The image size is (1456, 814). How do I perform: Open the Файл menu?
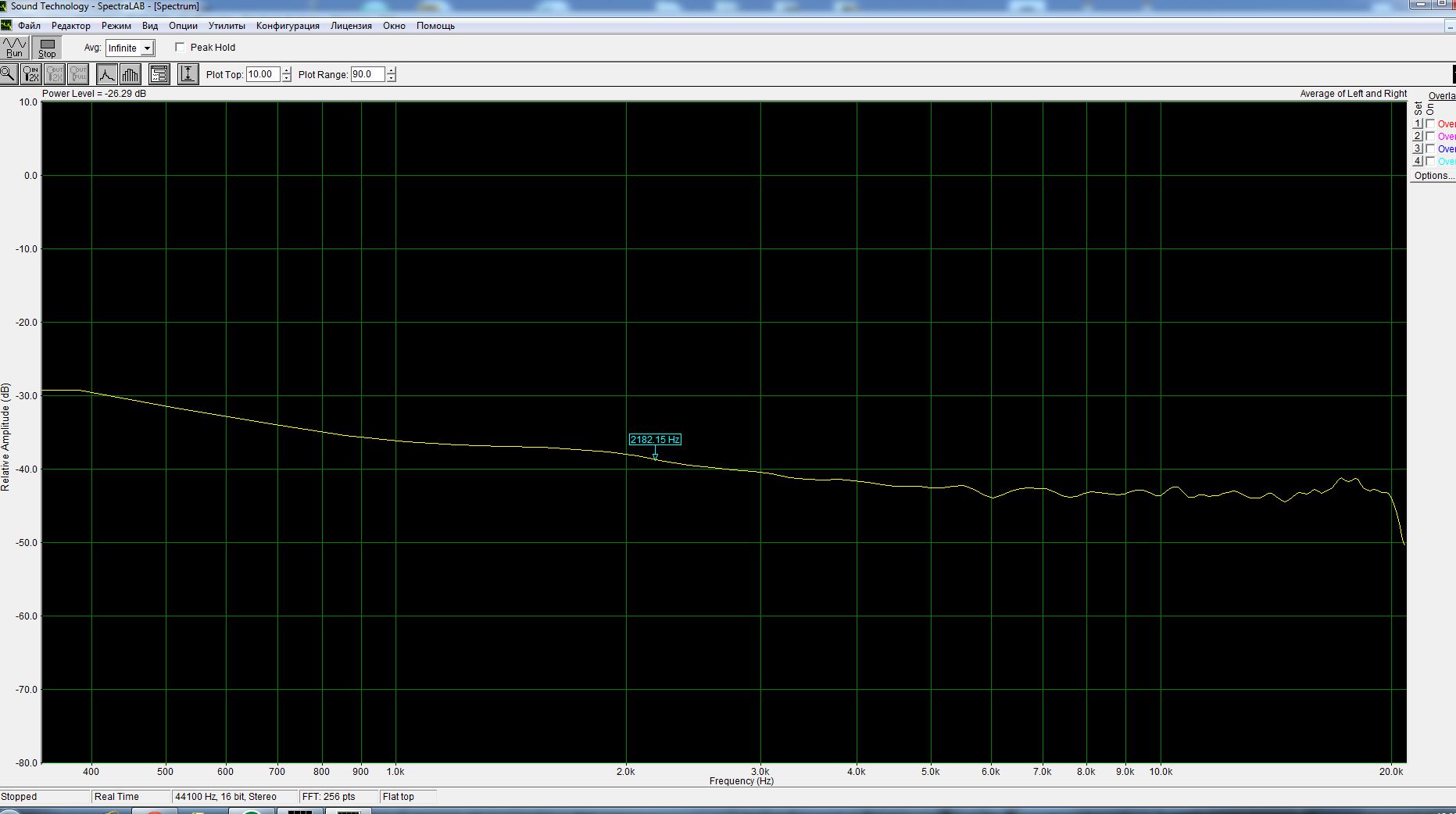29,26
